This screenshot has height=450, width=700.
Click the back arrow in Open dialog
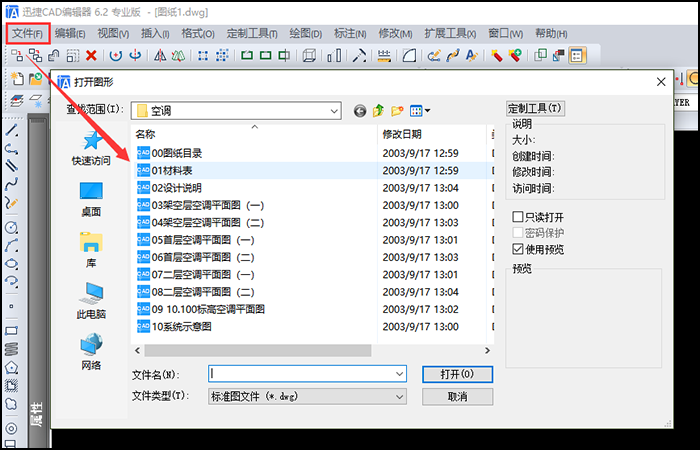(x=360, y=111)
